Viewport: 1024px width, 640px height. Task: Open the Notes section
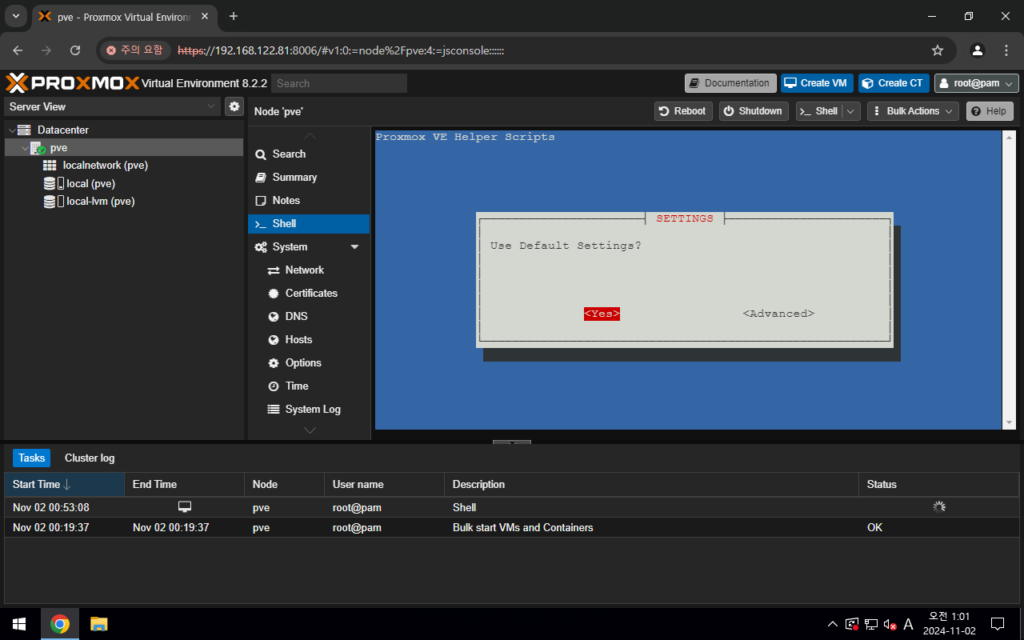coord(286,200)
